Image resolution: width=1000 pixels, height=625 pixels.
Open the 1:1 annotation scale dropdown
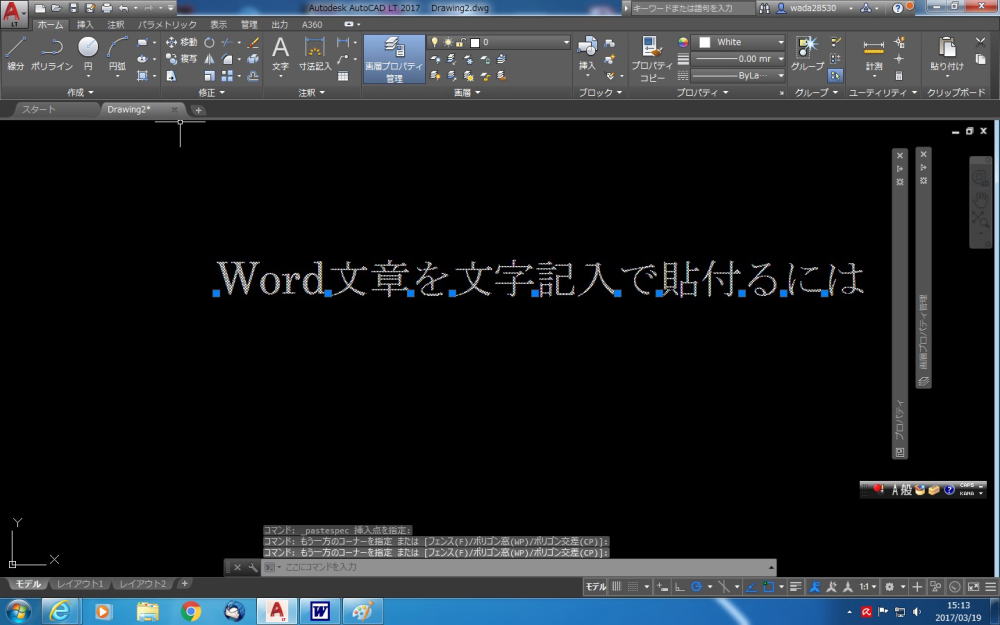pos(867,587)
